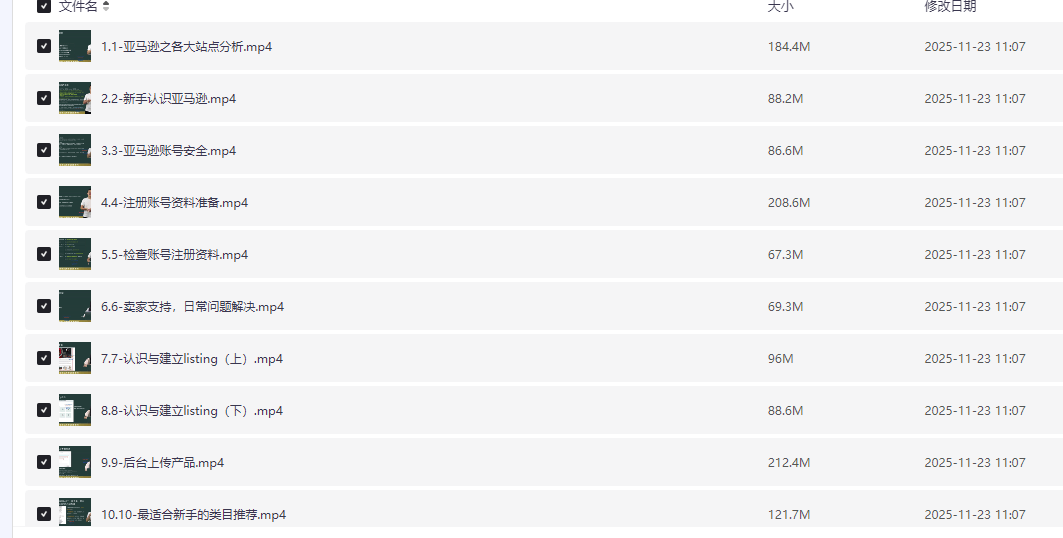This screenshot has width=1063, height=538.
Task: Click the 10.10-最适合新手的类目推荐.mp4 thumbnail
Action: point(75,512)
